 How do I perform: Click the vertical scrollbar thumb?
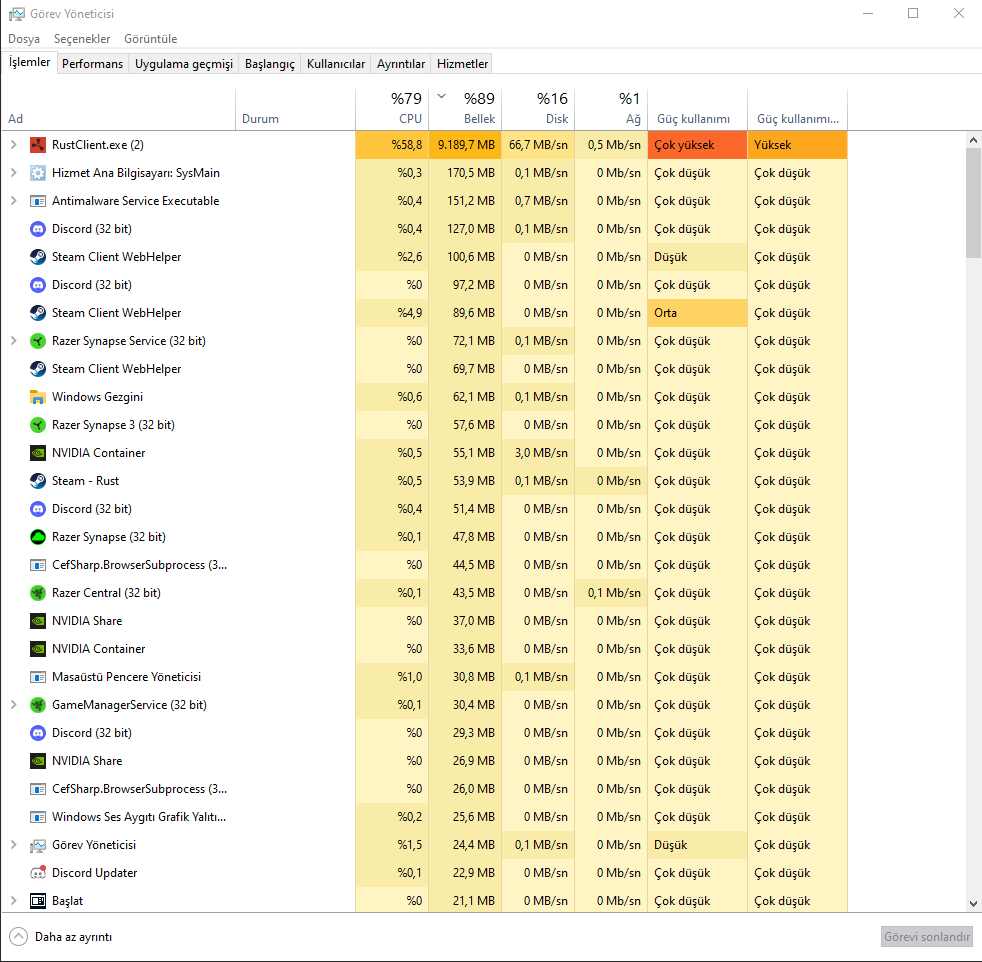973,203
